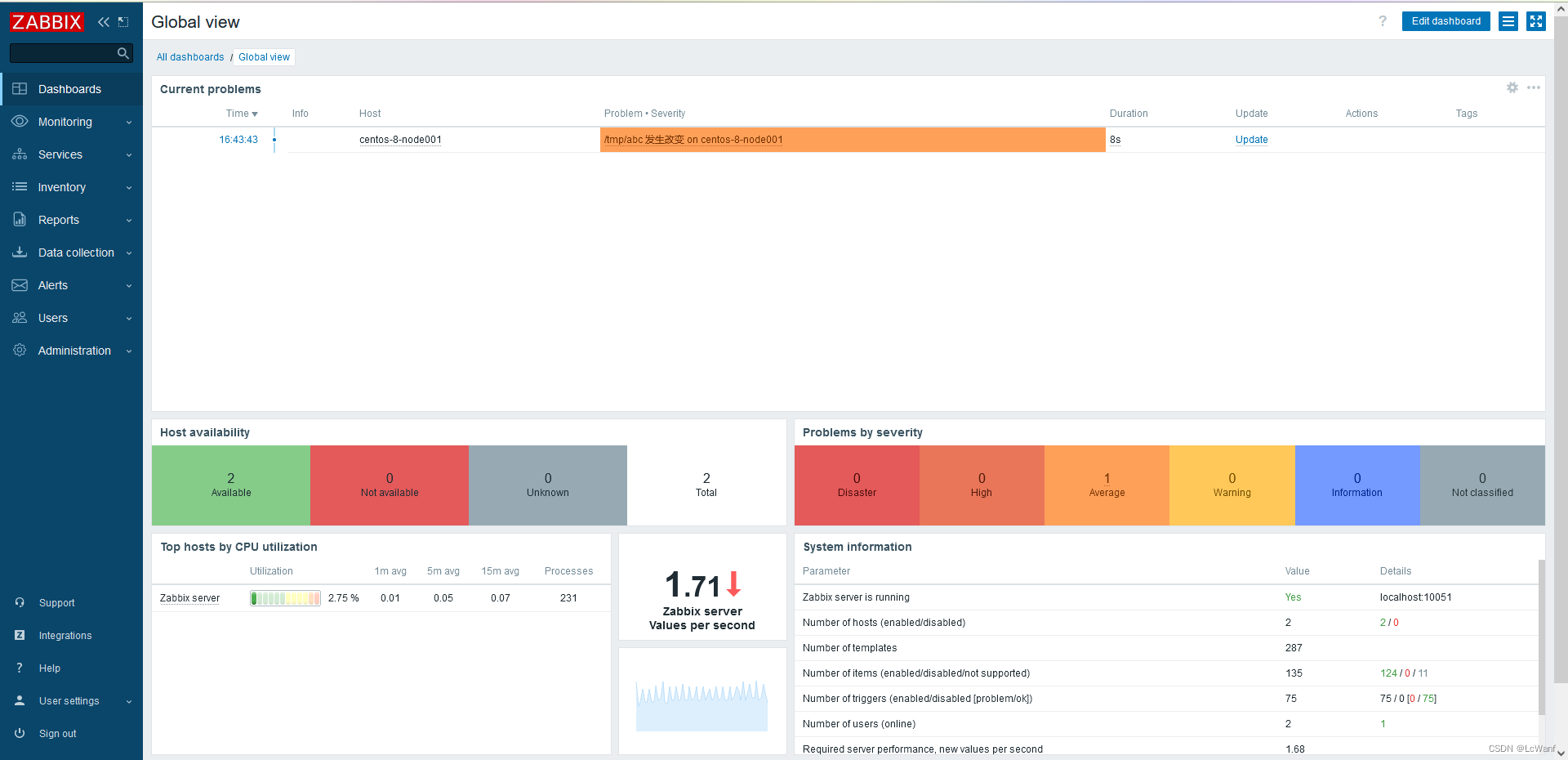The image size is (1568, 760).
Task: Click the High severity tile
Action: [x=982, y=485]
